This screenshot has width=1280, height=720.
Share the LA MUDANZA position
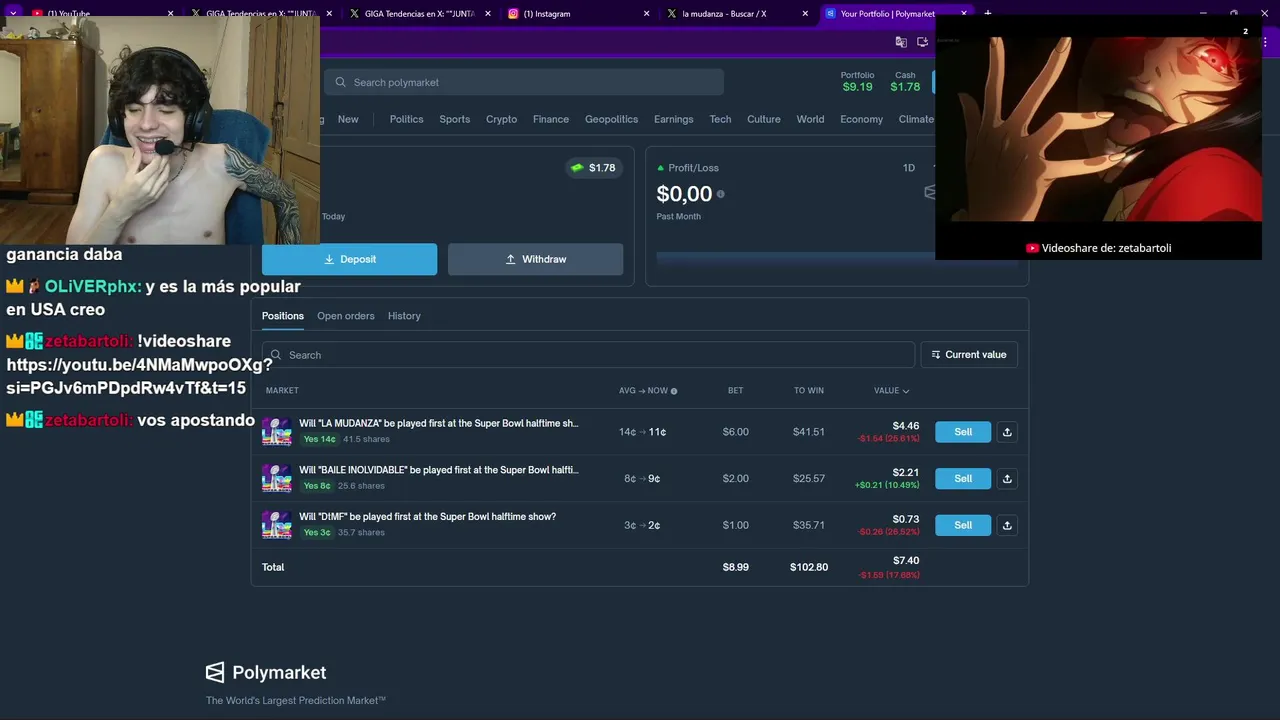pos(1007,432)
